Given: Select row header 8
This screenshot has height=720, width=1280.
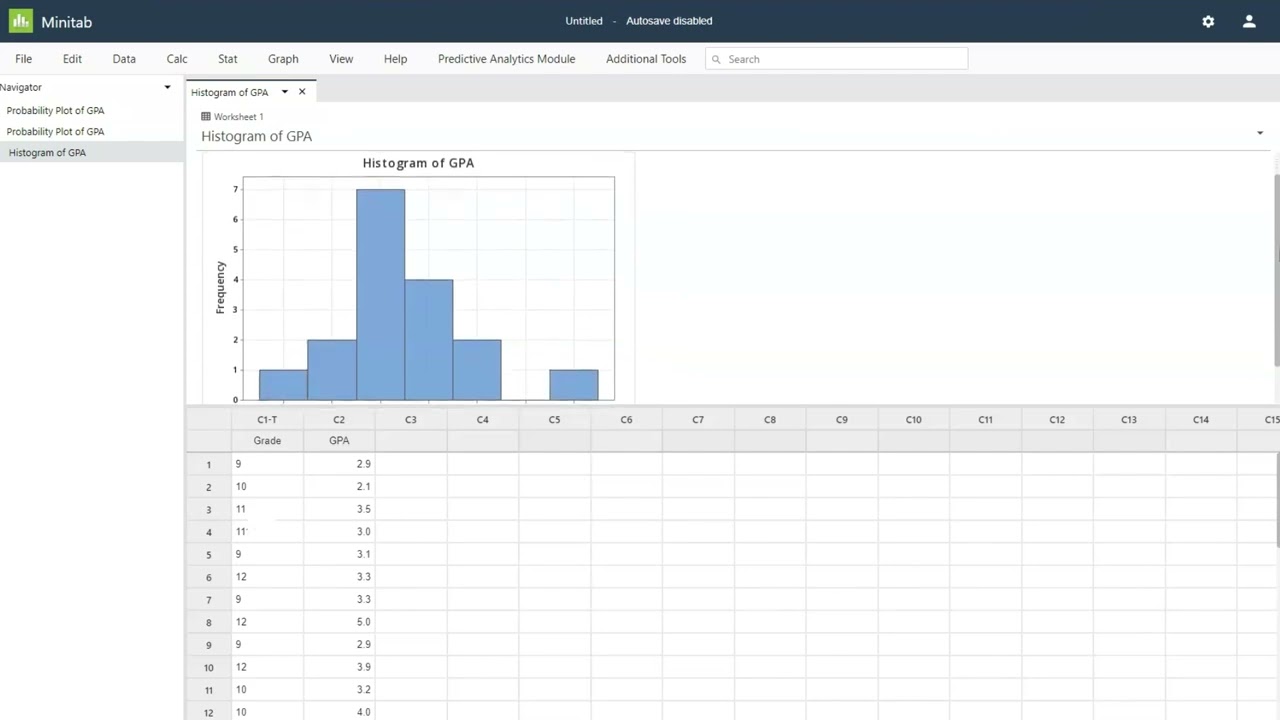Looking at the screenshot, I should [209, 622].
